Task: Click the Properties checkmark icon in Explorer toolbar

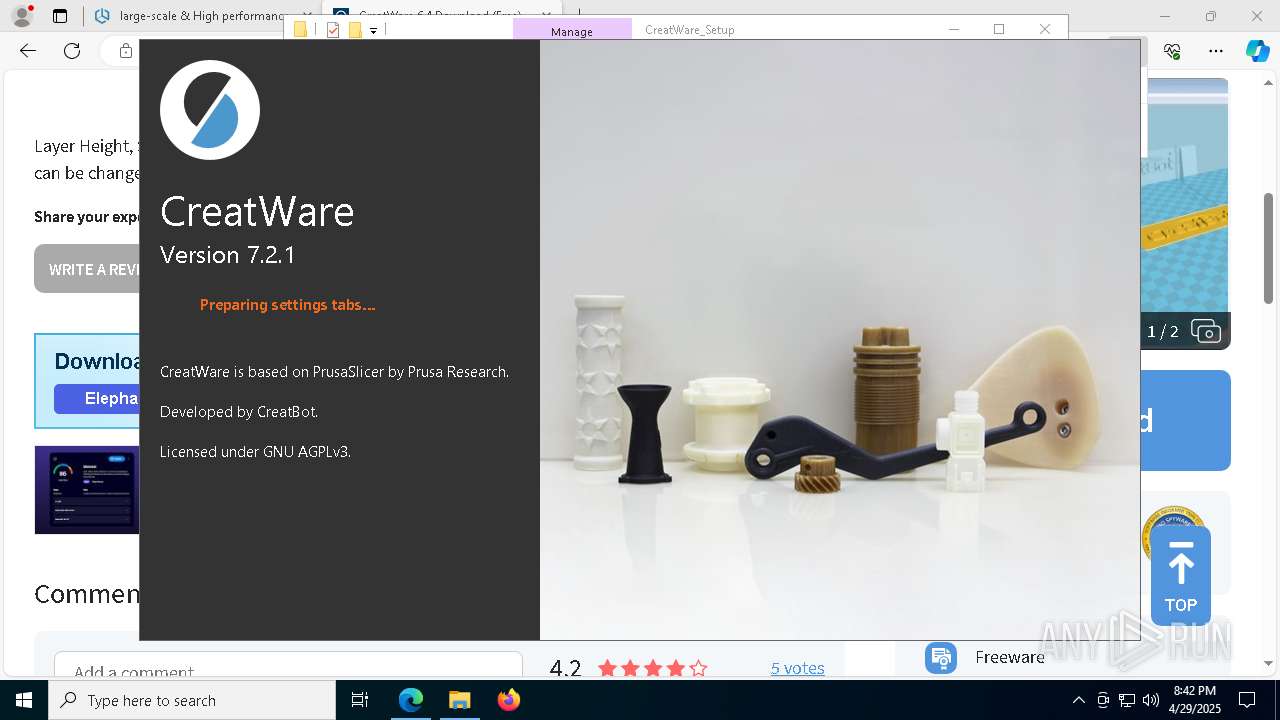Action: pyautogui.click(x=333, y=30)
